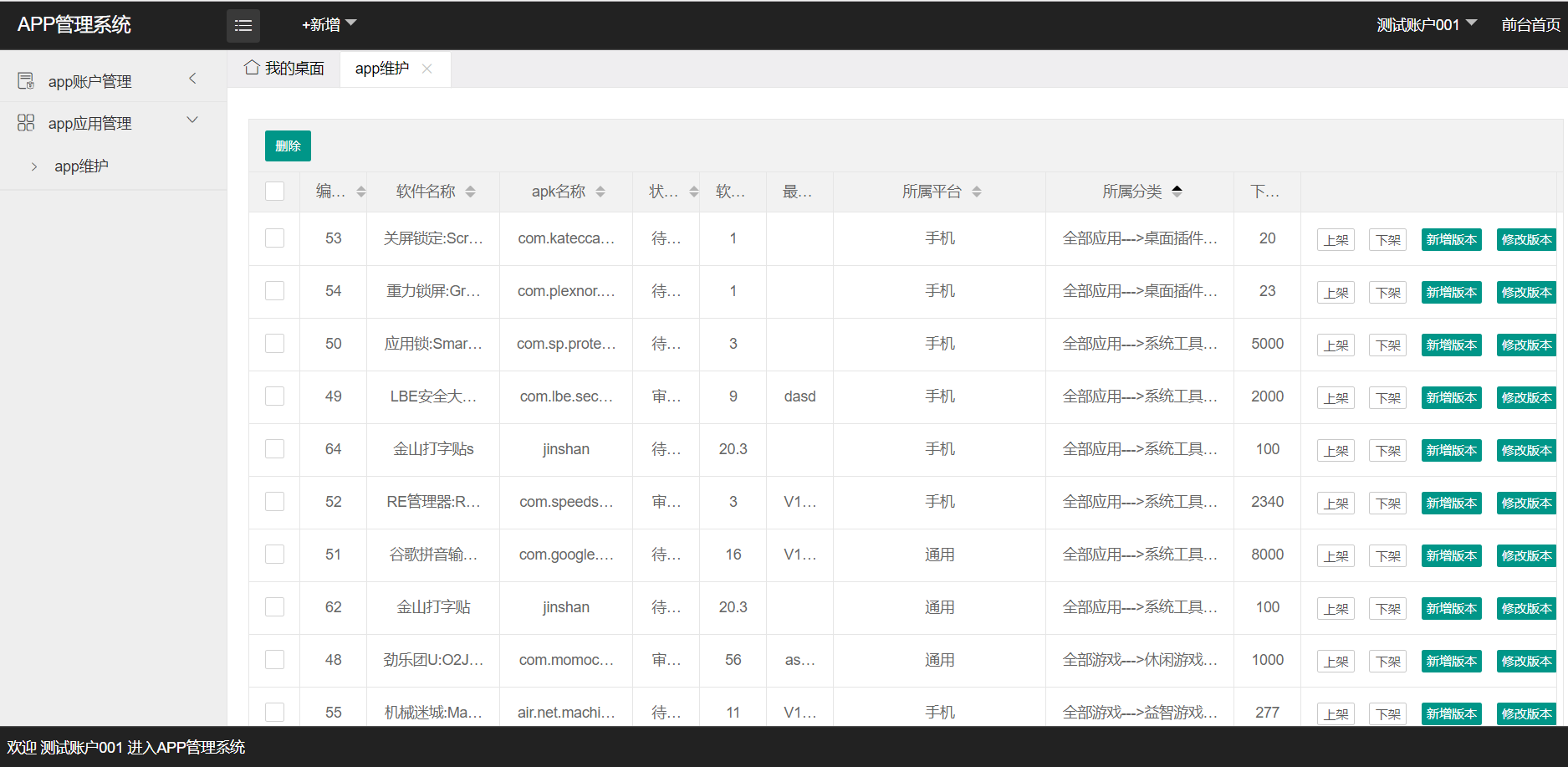The height and width of the screenshot is (767, 1568).
Task: Check the row 52 checkbox
Action: tap(274, 502)
